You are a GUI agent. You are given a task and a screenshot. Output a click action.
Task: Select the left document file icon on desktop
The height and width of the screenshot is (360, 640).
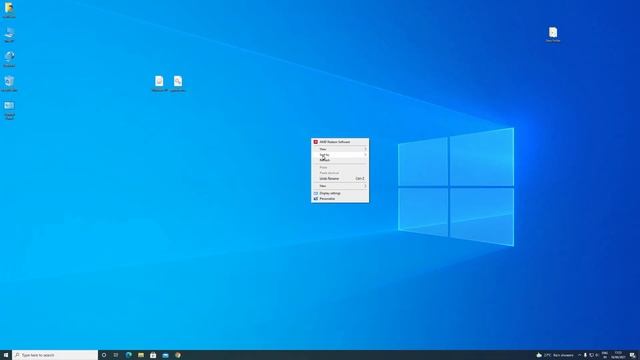[x=159, y=83]
